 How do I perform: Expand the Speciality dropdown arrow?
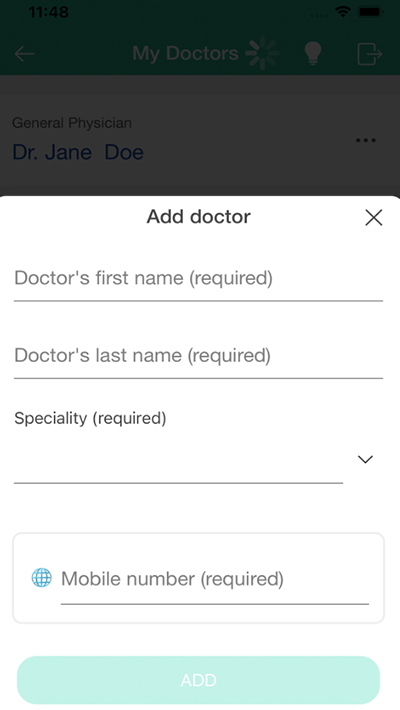pyautogui.click(x=365, y=460)
